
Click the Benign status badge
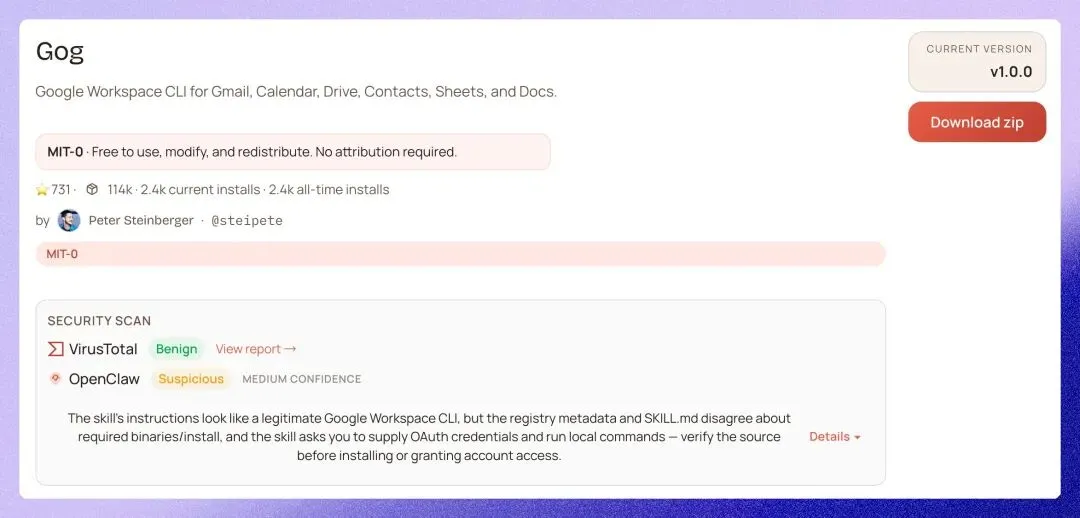point(176,349)
